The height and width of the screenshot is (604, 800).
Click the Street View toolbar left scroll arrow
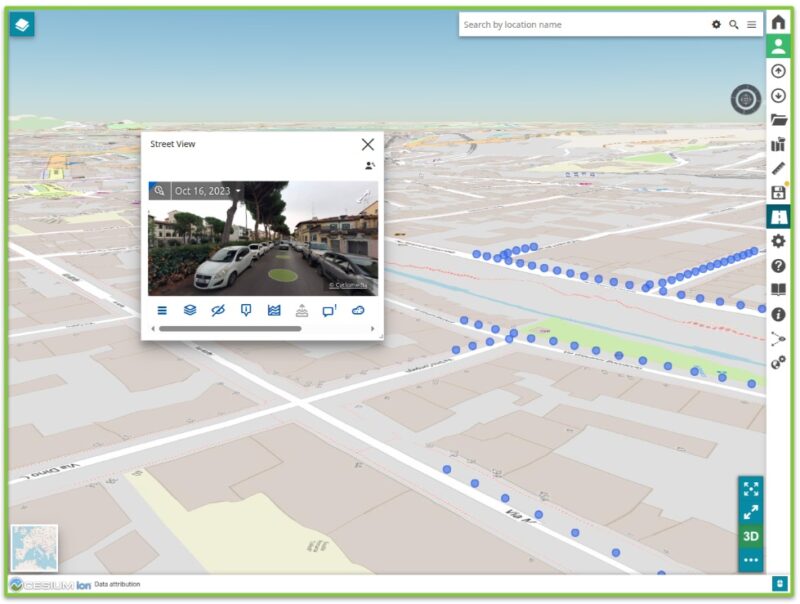tap(153, 329)
